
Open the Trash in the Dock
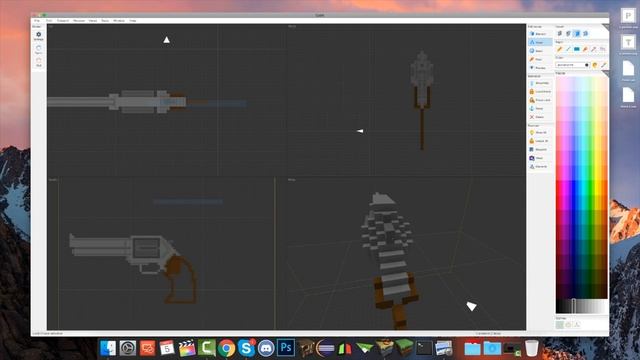tap(531, 348)
